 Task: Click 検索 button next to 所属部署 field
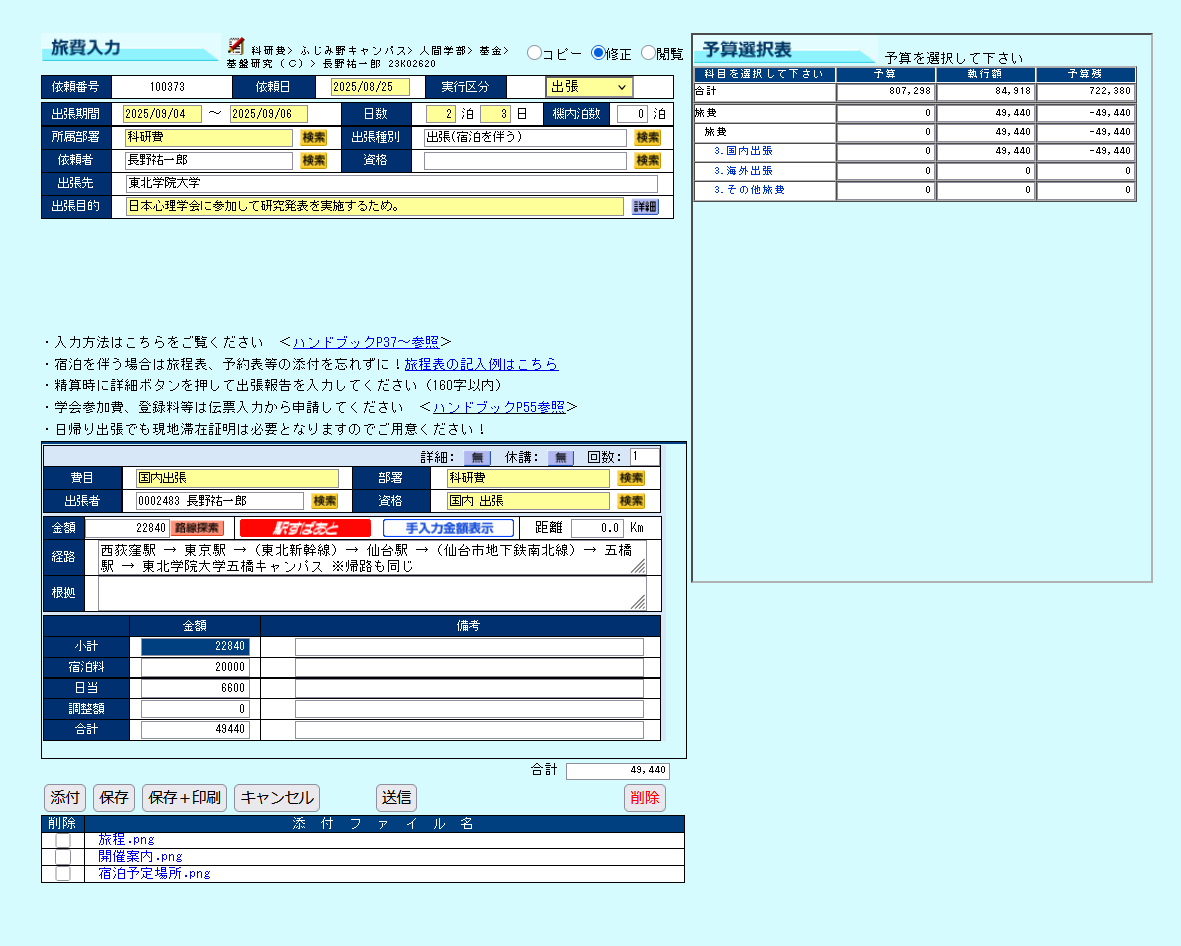(313, 138)
